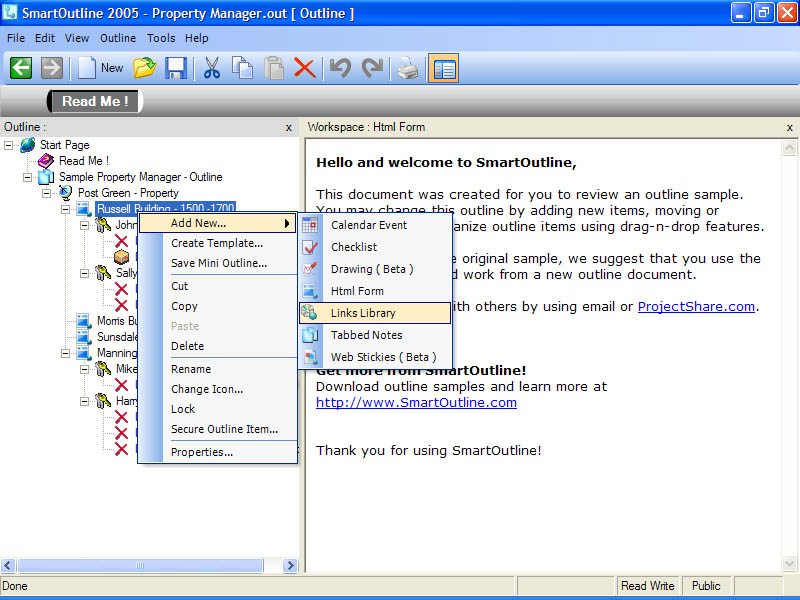Select Copy in the context menu
Screen dimensions: 800x600
tap(217, 306)
